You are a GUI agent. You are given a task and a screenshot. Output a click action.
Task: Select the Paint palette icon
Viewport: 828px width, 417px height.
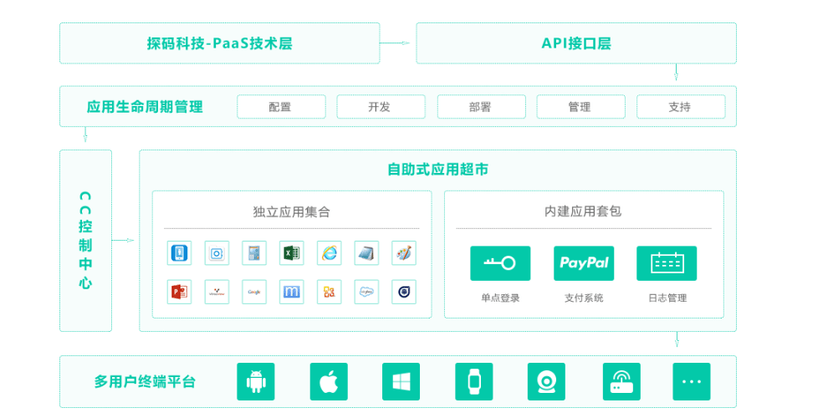click(403, 253)
